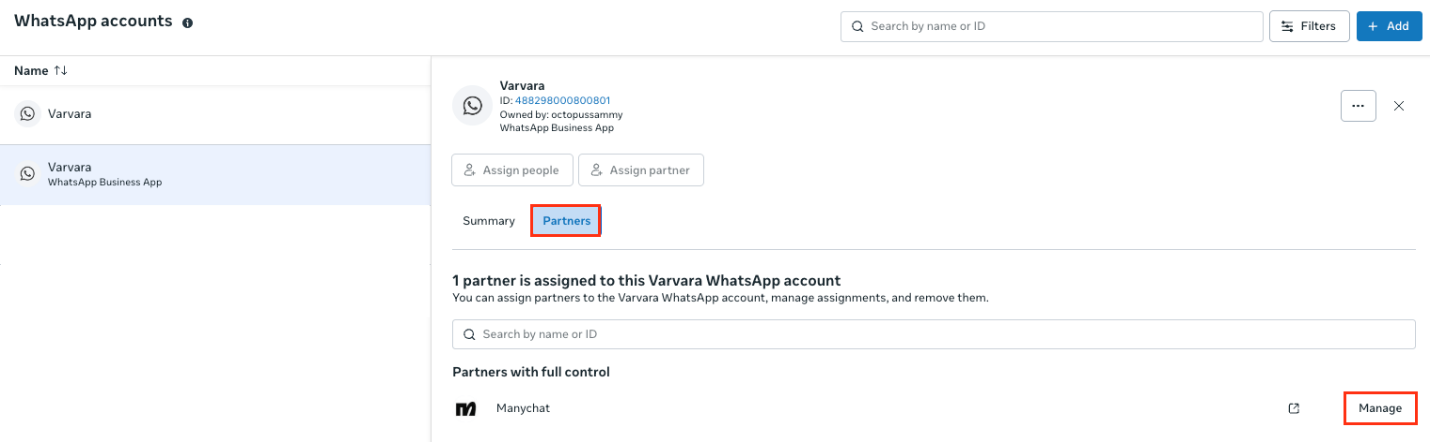Switch to the Summary tab

point(488,221)
